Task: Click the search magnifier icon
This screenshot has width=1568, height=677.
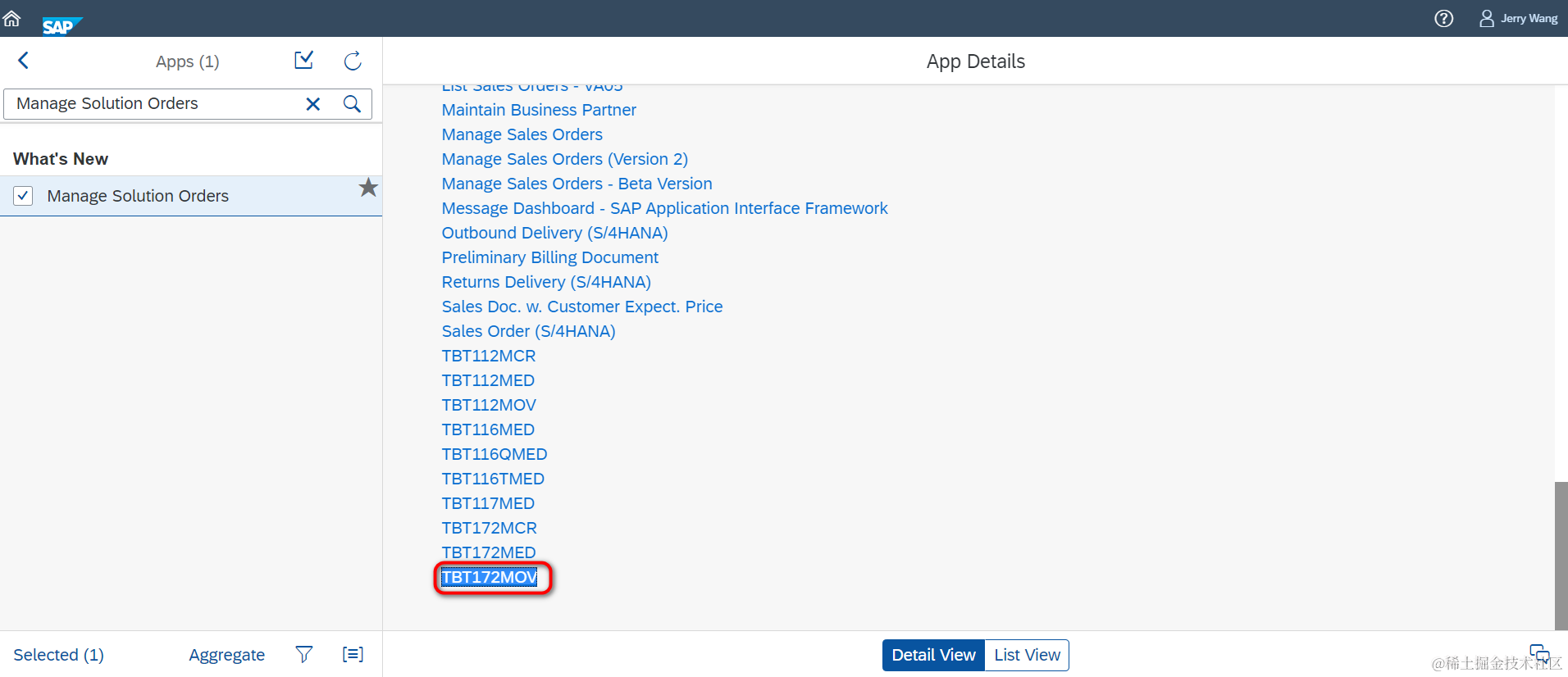Action: (x=352, y=104)
